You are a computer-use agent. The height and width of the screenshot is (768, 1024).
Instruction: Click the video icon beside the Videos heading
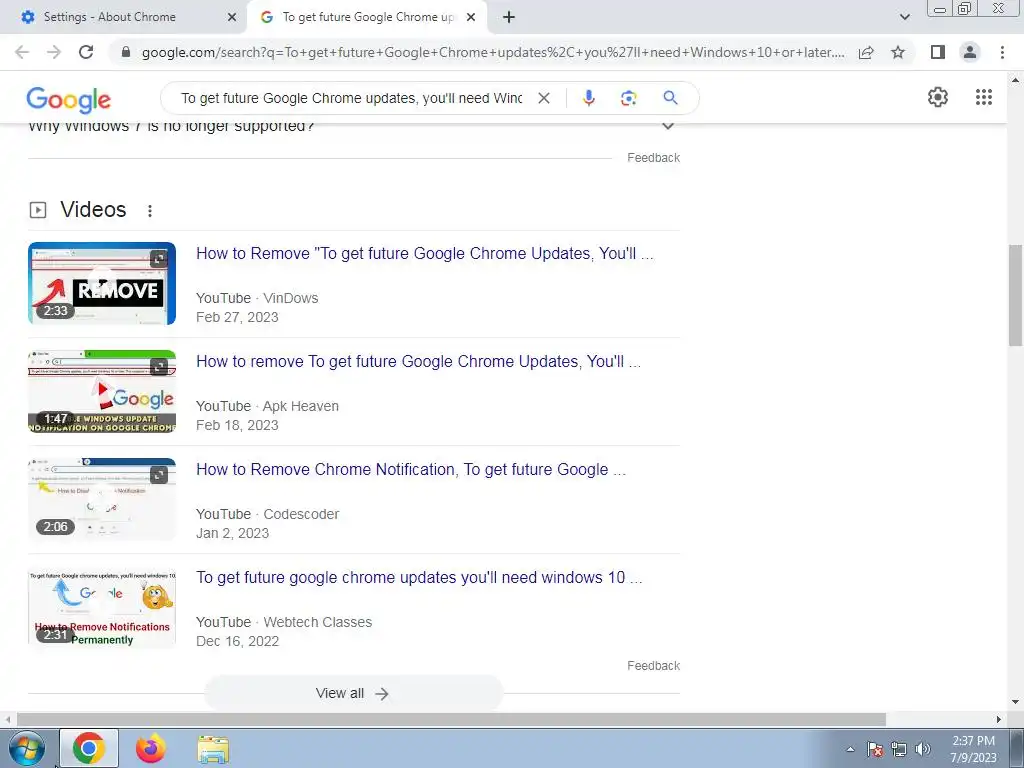click(x=38, y=210)
